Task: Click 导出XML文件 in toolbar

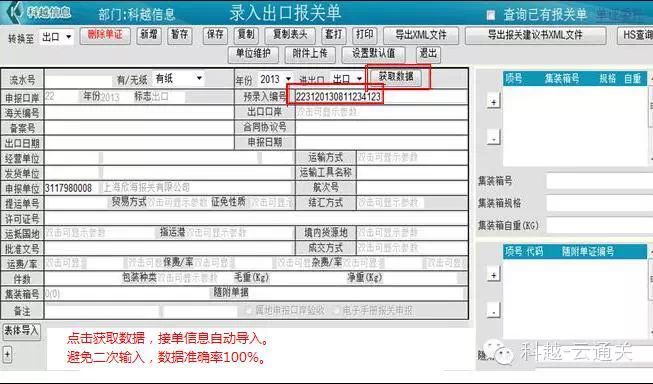Action: 421,35
